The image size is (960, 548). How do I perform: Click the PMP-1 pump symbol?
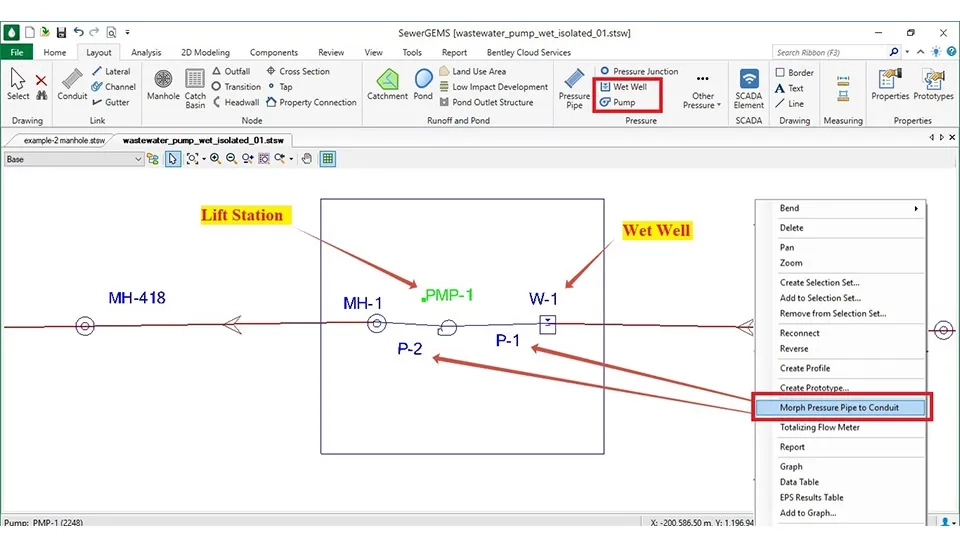click(447, 328)
